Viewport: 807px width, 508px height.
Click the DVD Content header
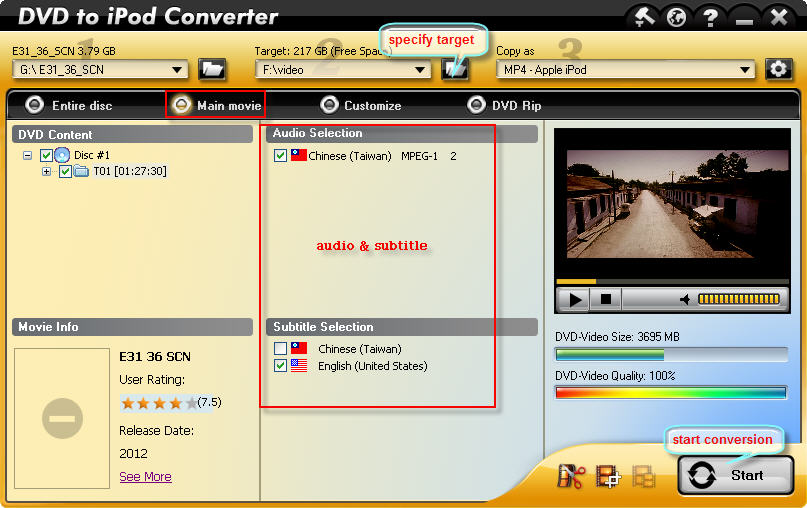pos(132,134)
